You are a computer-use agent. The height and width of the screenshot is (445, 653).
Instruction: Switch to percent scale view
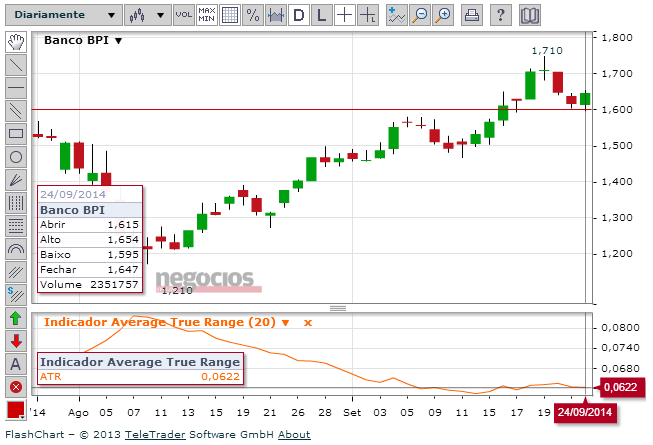(x=253, y=15)
